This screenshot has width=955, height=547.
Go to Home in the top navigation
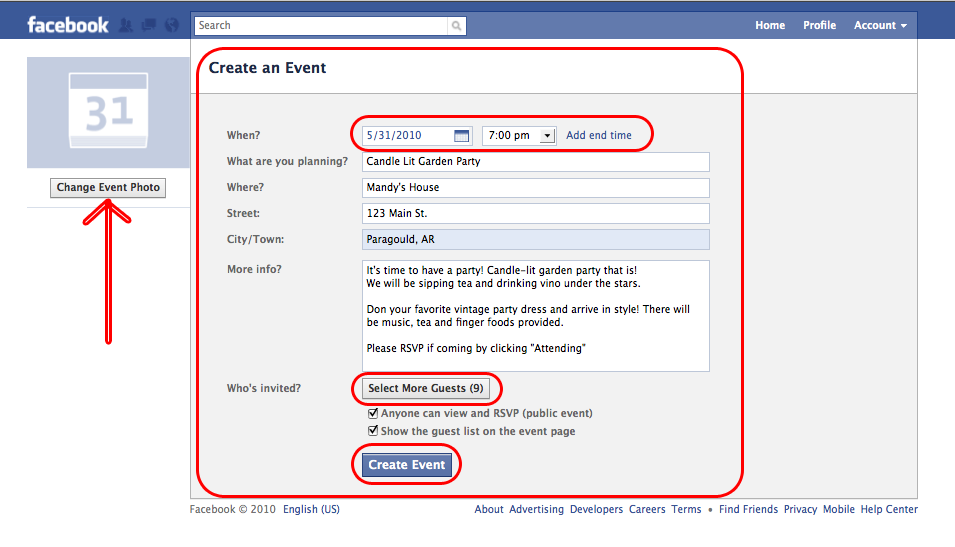tap(770, 25)
